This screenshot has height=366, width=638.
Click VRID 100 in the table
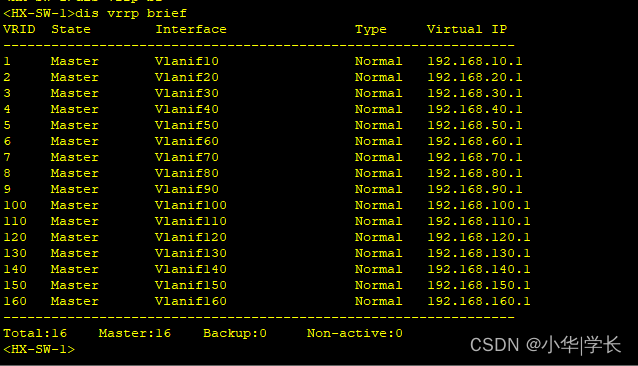15,205
